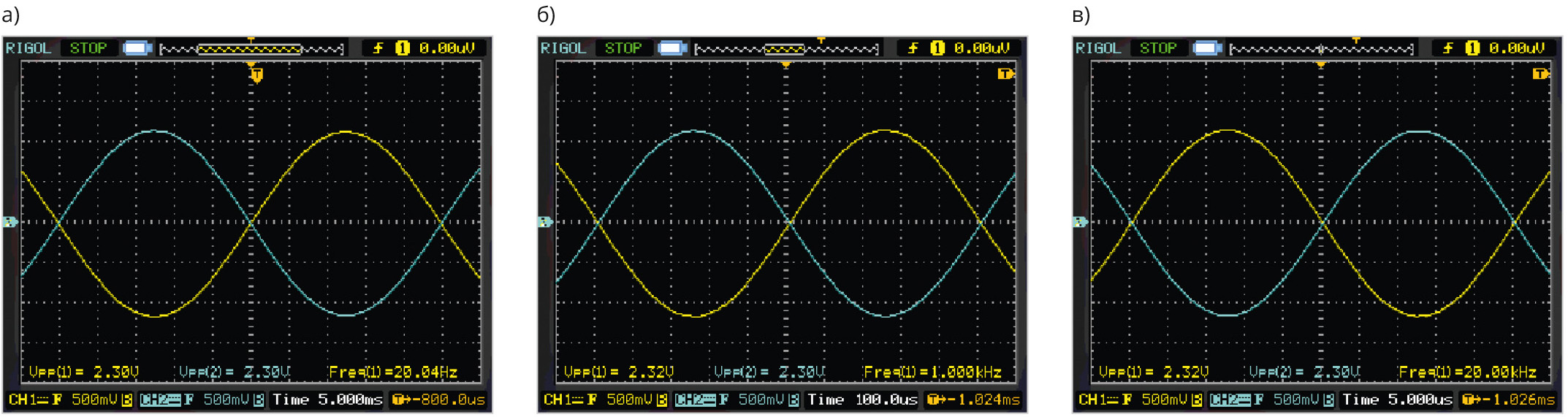Open the Time 5.000us timebase setting
This screenshot has width=1568, height=417.
click(x=1397, y=399)
